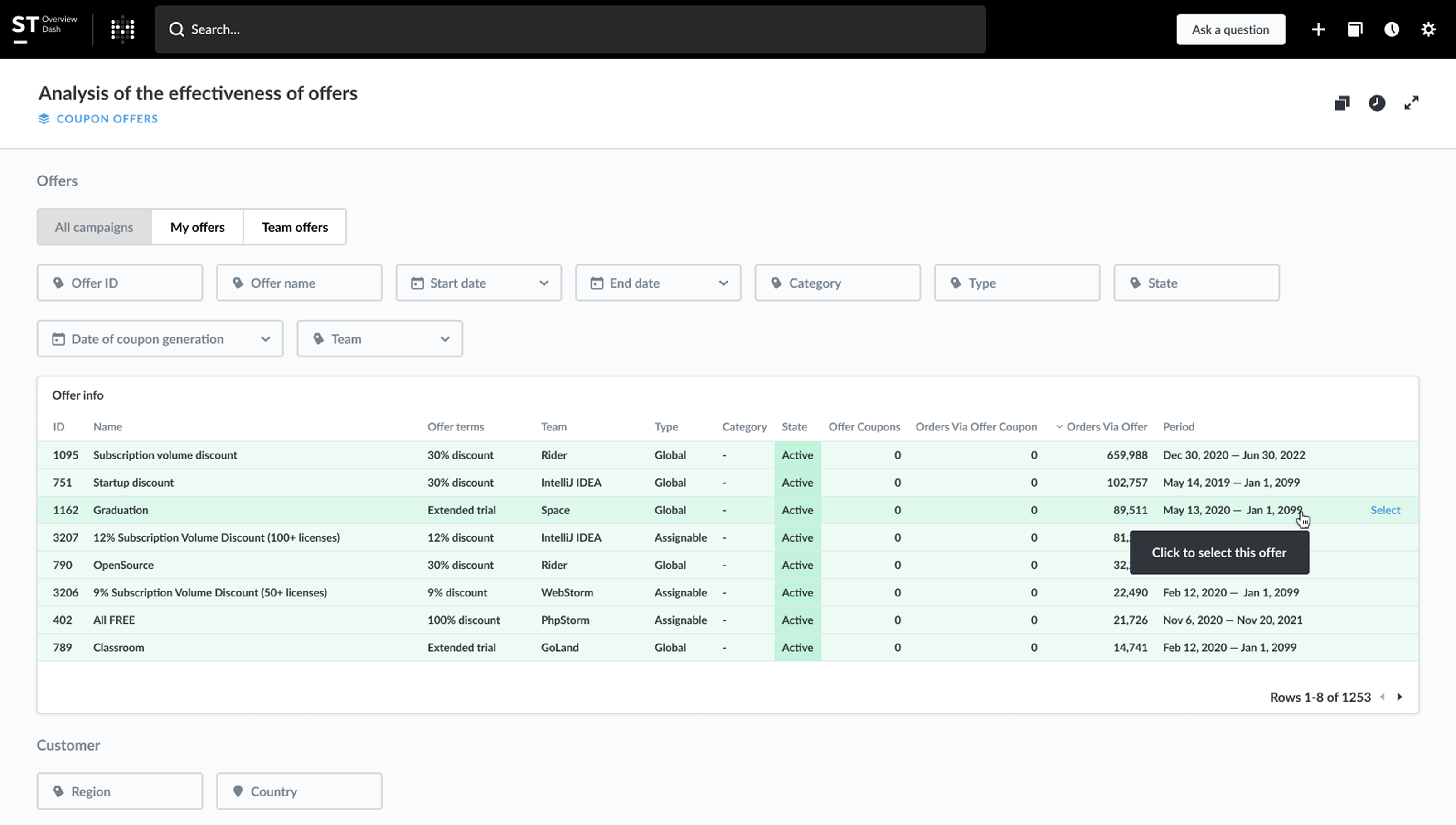Viewport: 1456px width, 825px height.
Task: Click the Category filter field
Action: point(838,283)
